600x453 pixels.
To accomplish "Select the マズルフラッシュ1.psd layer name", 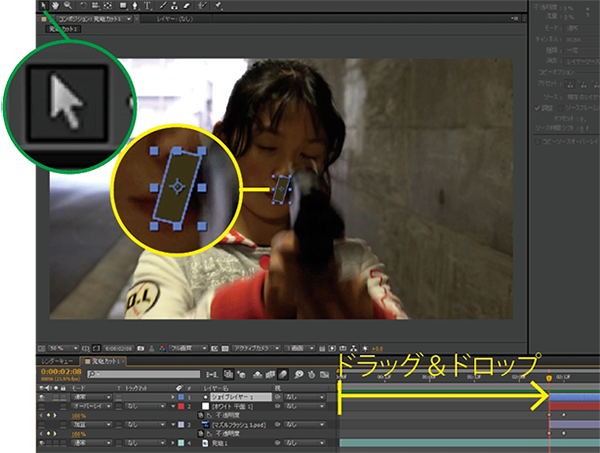I will 239,425.
